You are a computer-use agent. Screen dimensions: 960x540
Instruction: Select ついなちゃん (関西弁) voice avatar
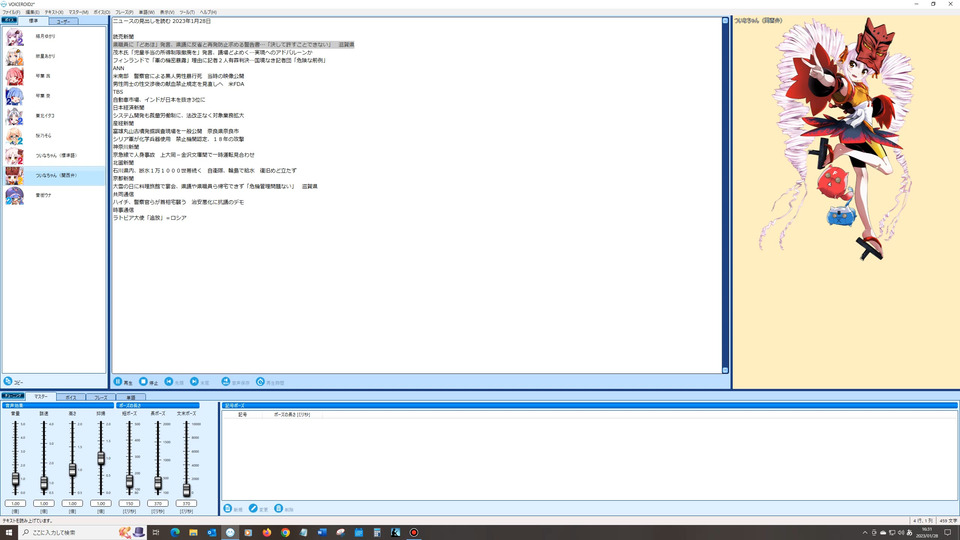tap(14, 176)
